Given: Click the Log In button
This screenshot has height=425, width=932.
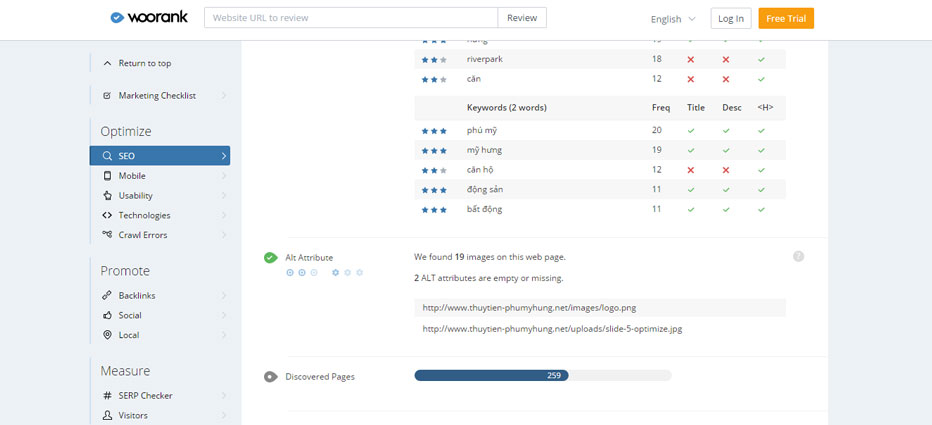Looking at the screenshot, I should point(731,19).
